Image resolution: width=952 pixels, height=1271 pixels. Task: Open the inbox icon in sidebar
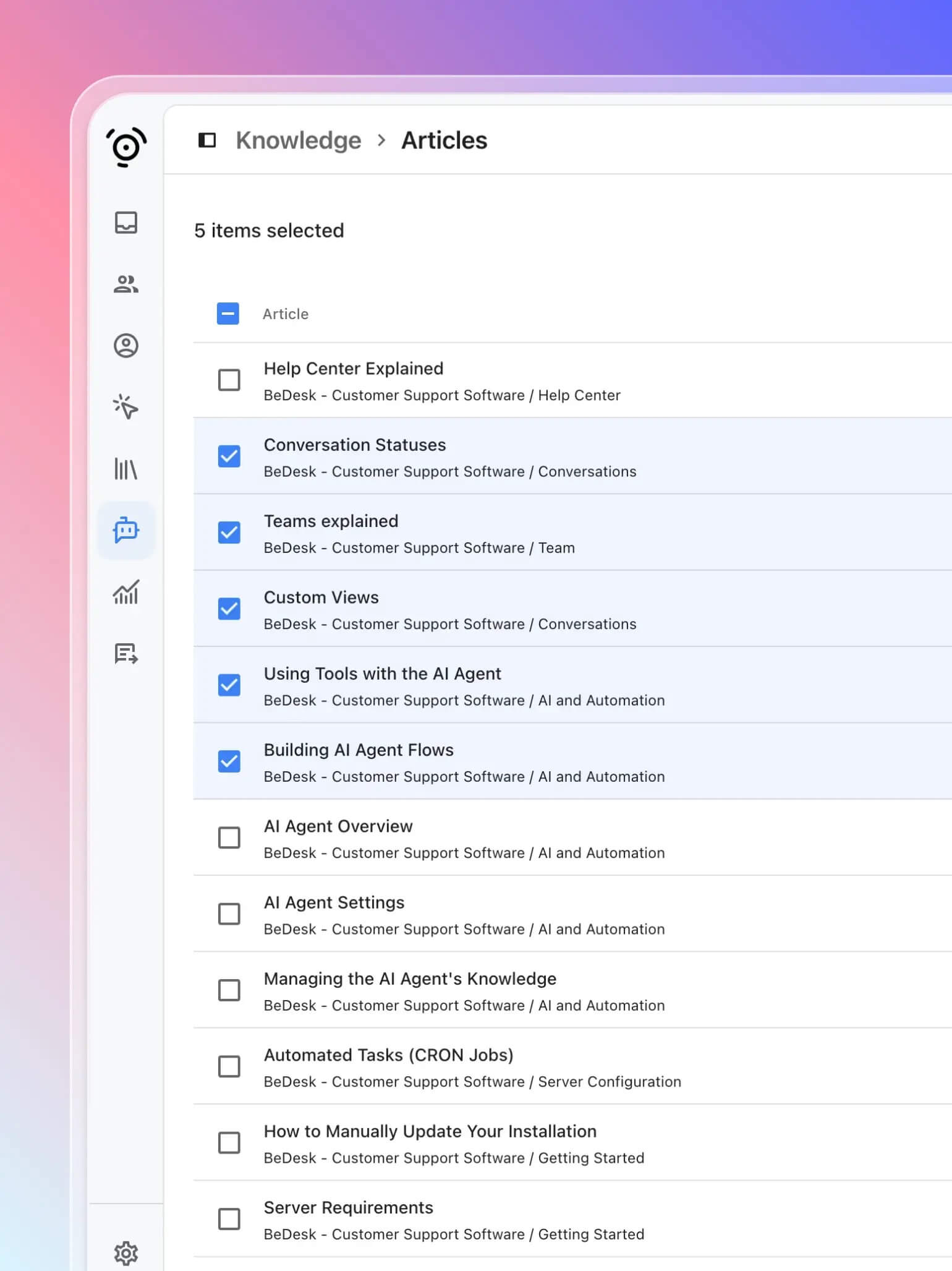tap(126, 223)
